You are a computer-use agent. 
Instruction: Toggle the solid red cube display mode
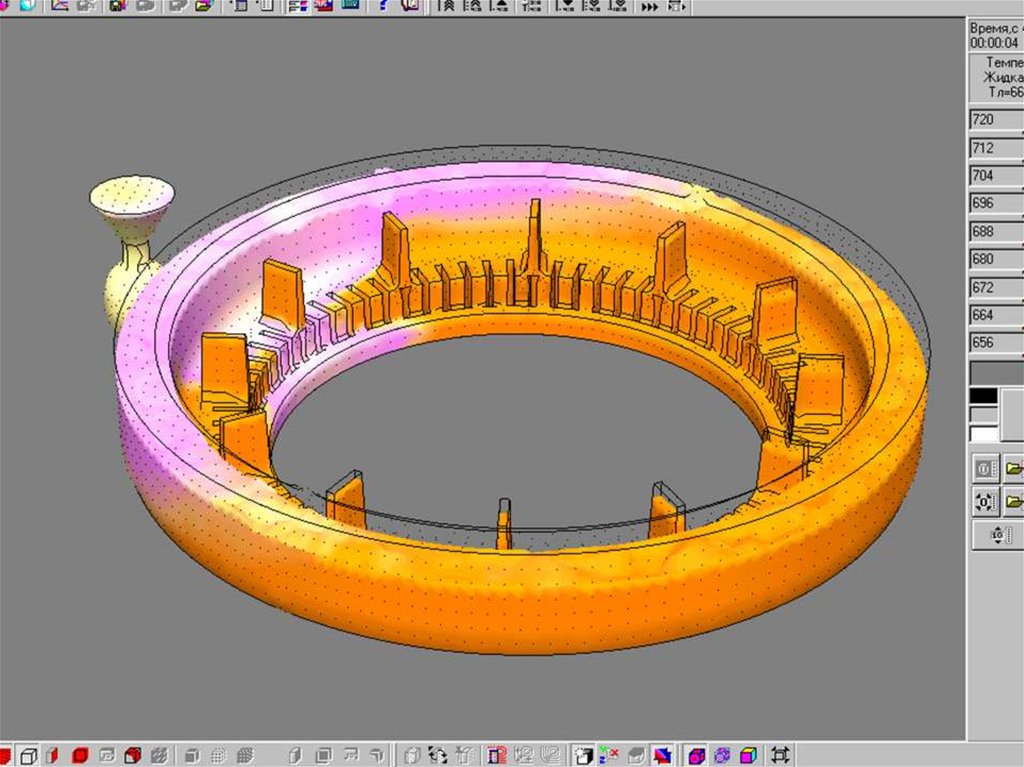point(80,755)
